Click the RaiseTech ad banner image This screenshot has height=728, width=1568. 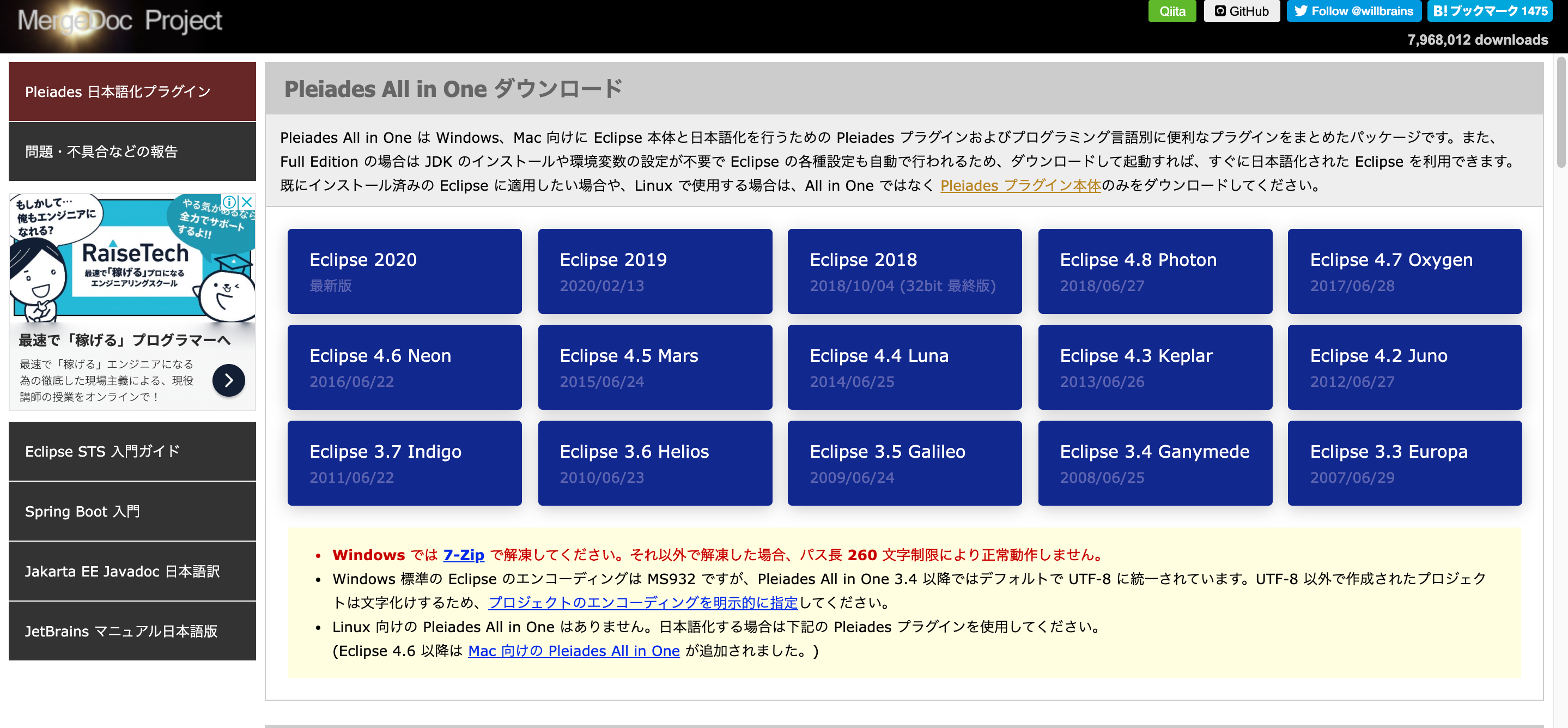[132, 258]
